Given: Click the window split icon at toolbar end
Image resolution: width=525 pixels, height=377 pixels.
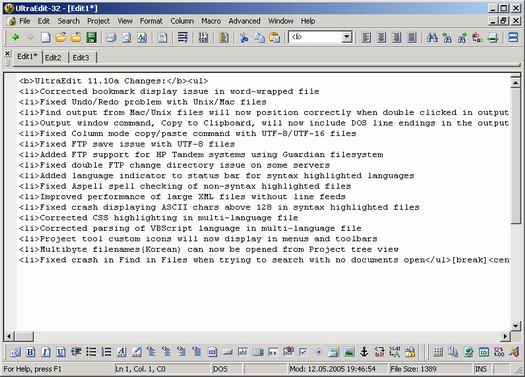Looking at the screenshot, I should tap(513, 37).
